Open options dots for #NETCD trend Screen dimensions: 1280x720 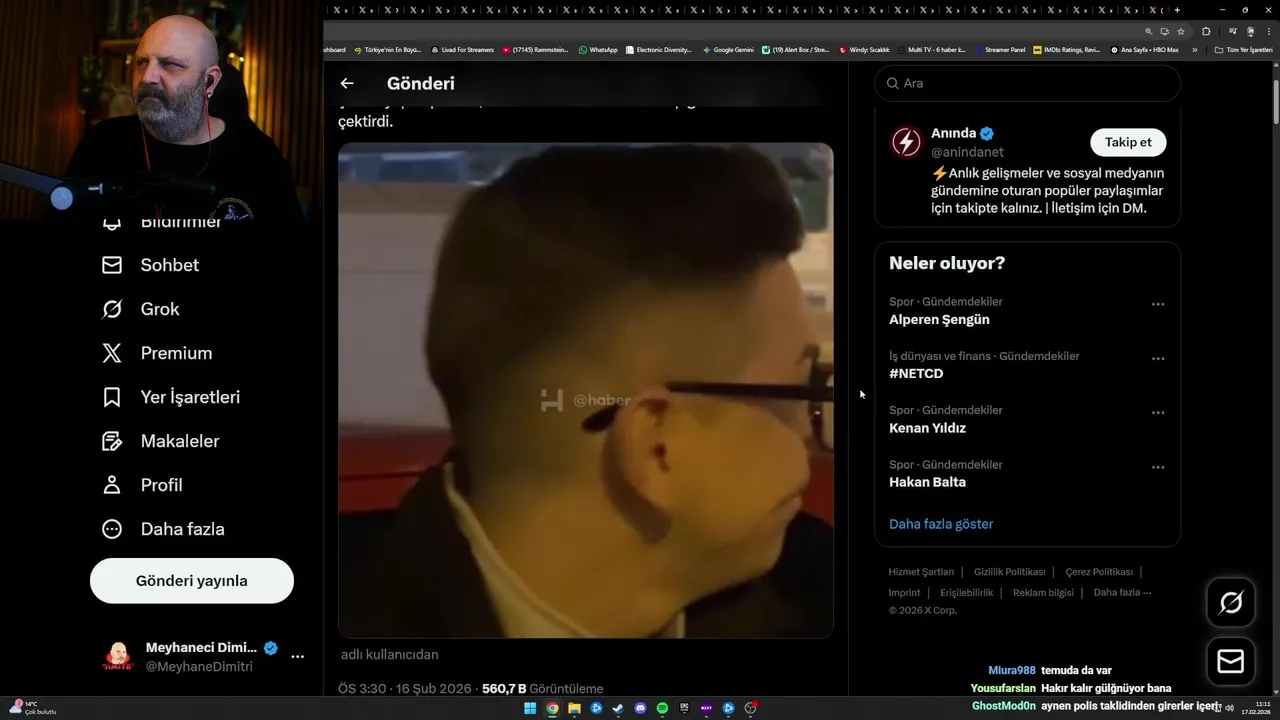point(1158,358)
